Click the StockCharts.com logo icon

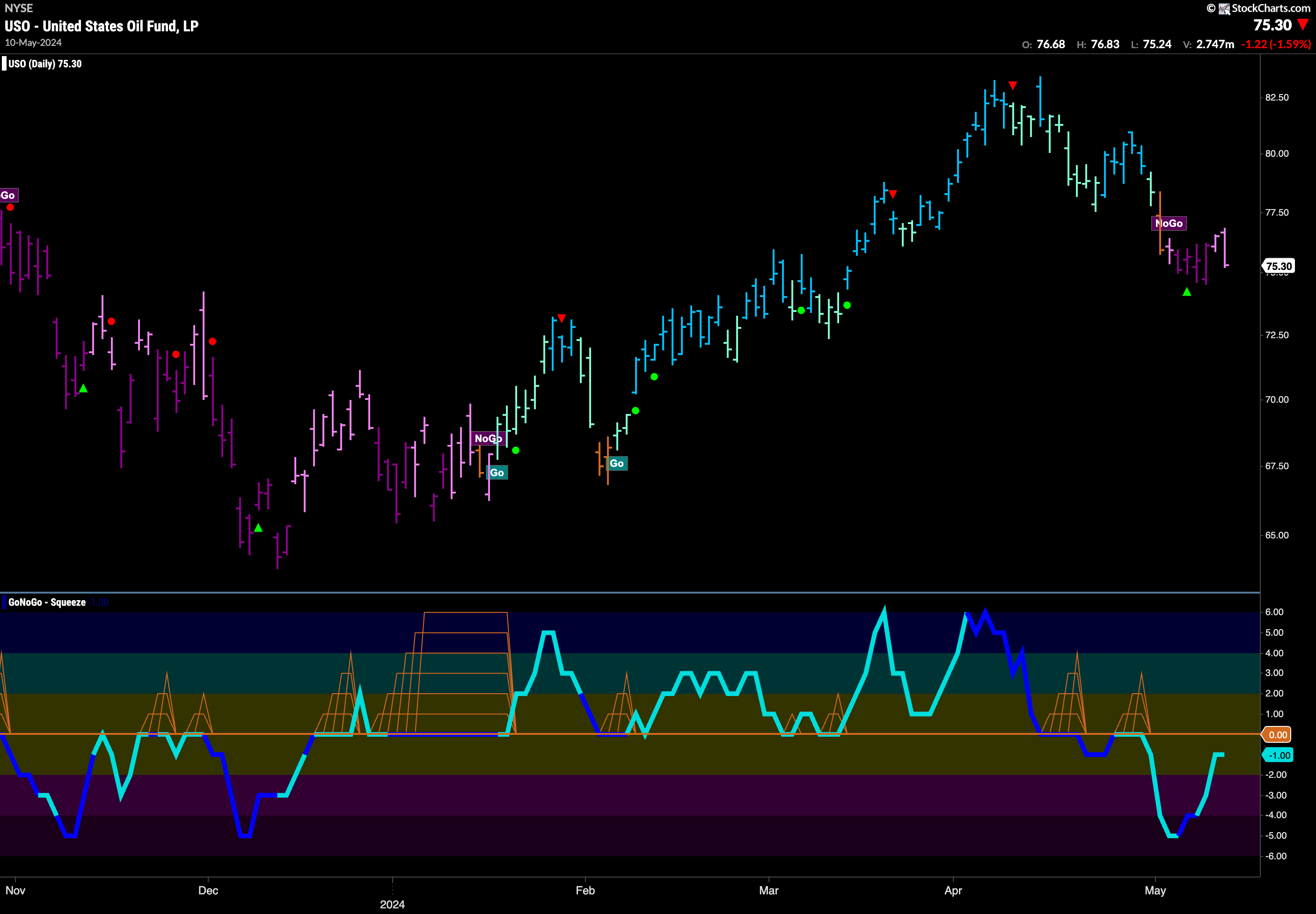click(1224, 8)
